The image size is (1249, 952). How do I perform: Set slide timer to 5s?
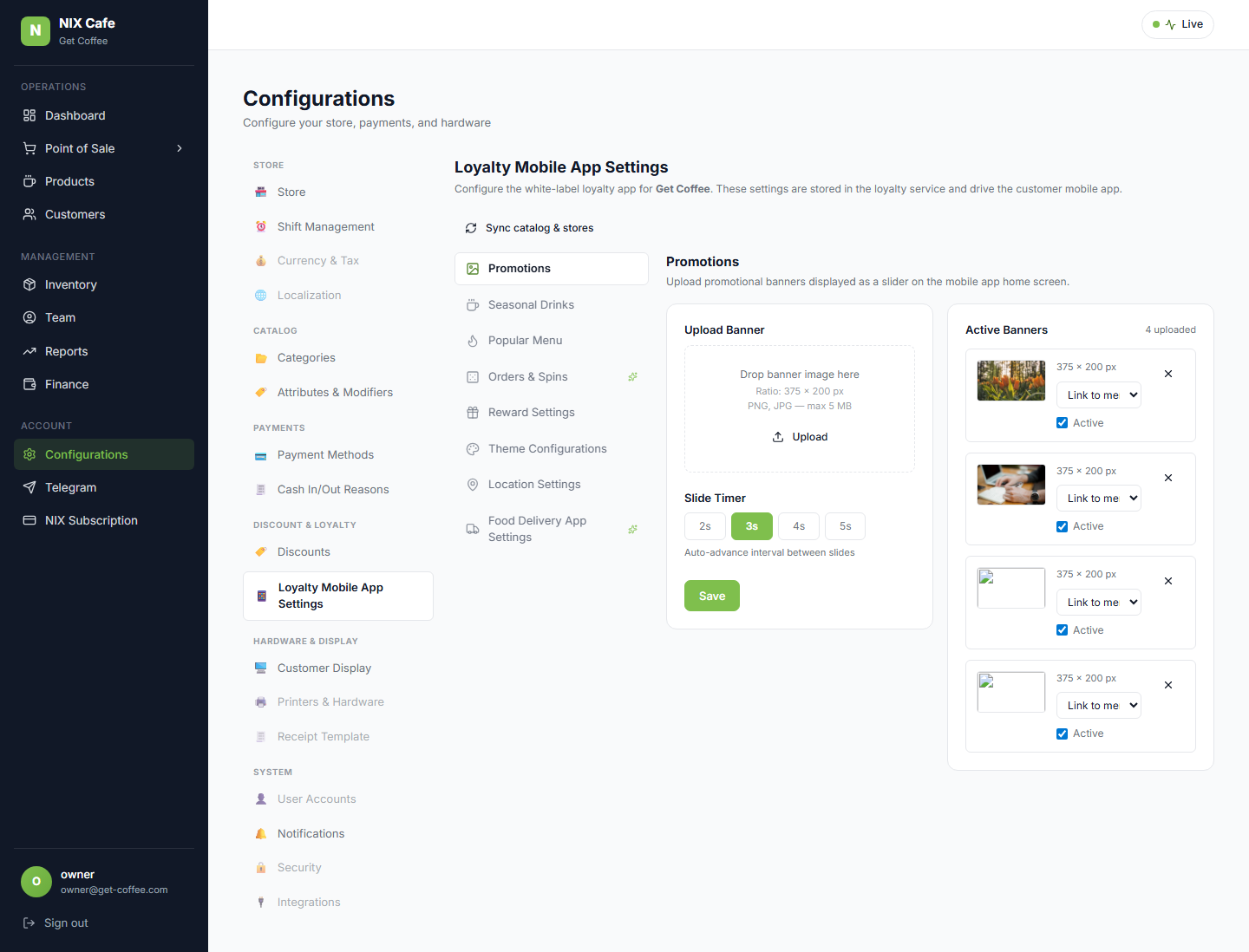pos(845,526)
